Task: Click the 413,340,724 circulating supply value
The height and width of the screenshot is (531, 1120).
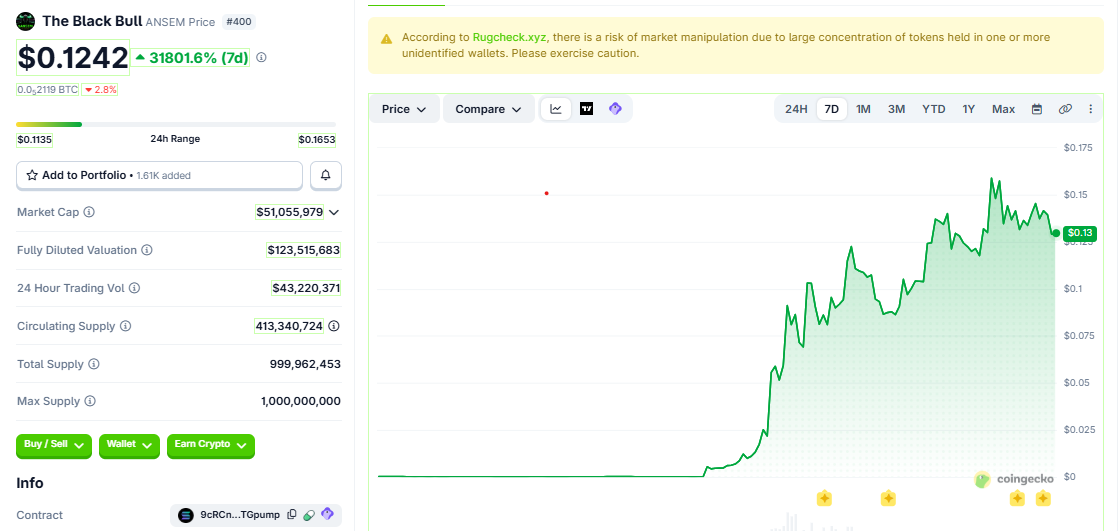Action: click(x=289, y=326)
